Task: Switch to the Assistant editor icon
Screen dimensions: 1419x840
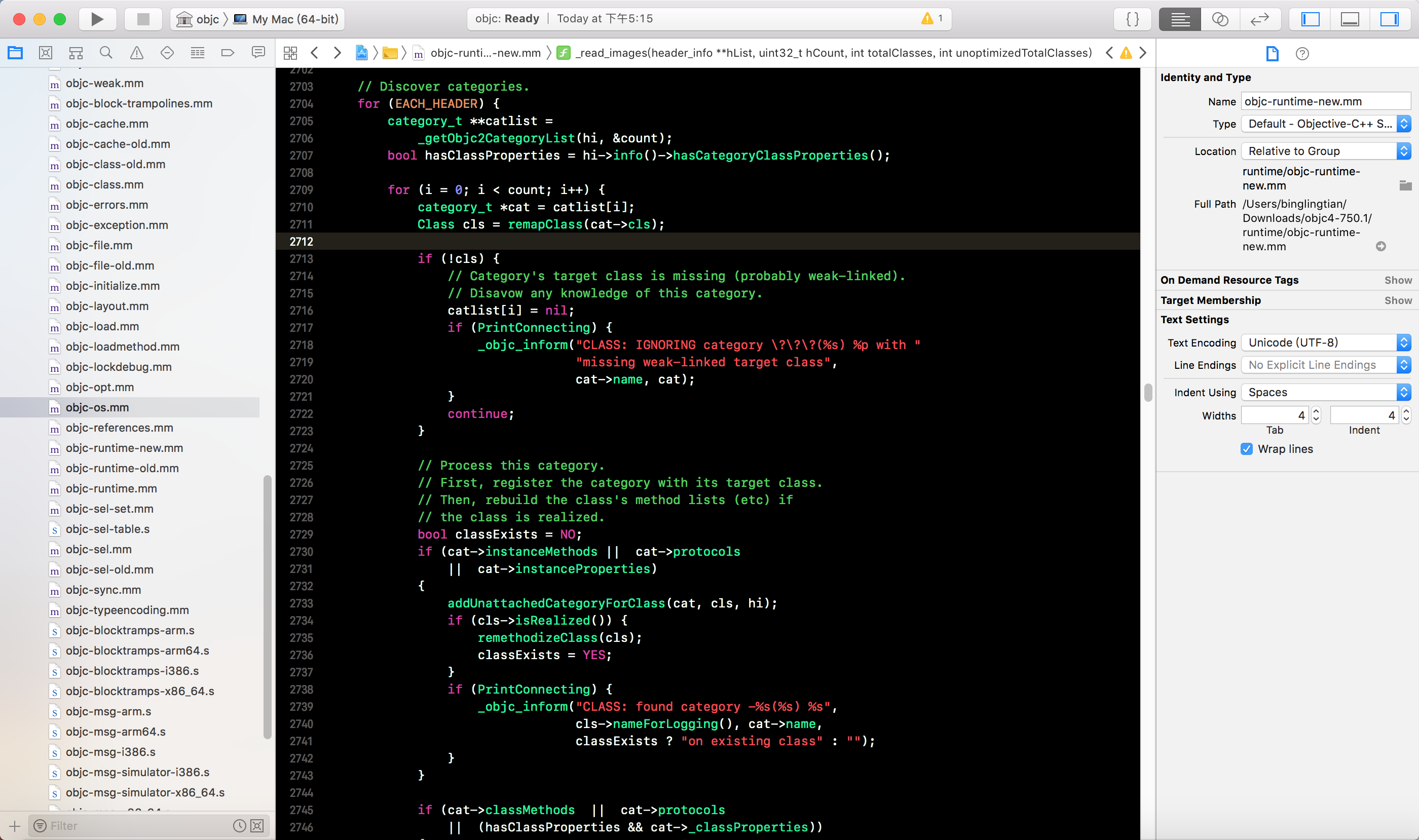Action: point(1220,19)
